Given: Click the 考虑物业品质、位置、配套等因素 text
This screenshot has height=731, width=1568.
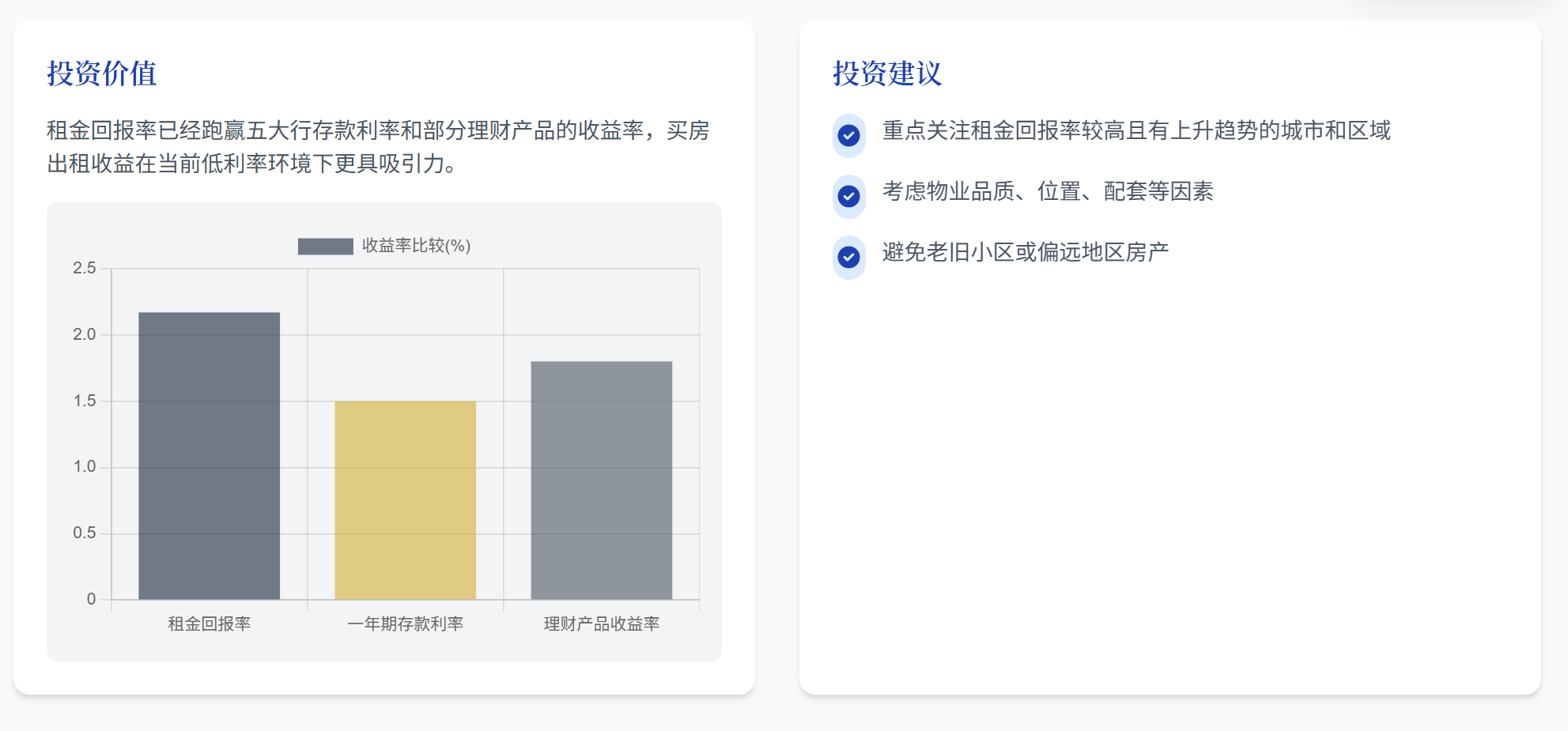Looking at the screenshot, I should (1047, 191).
